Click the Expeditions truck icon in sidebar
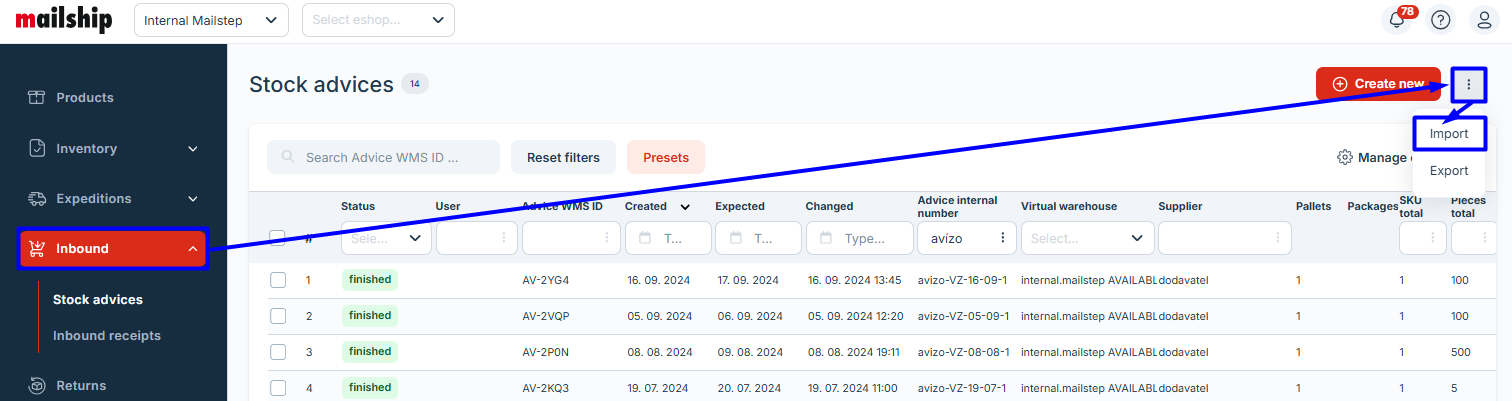 click(x=37, y=198)
